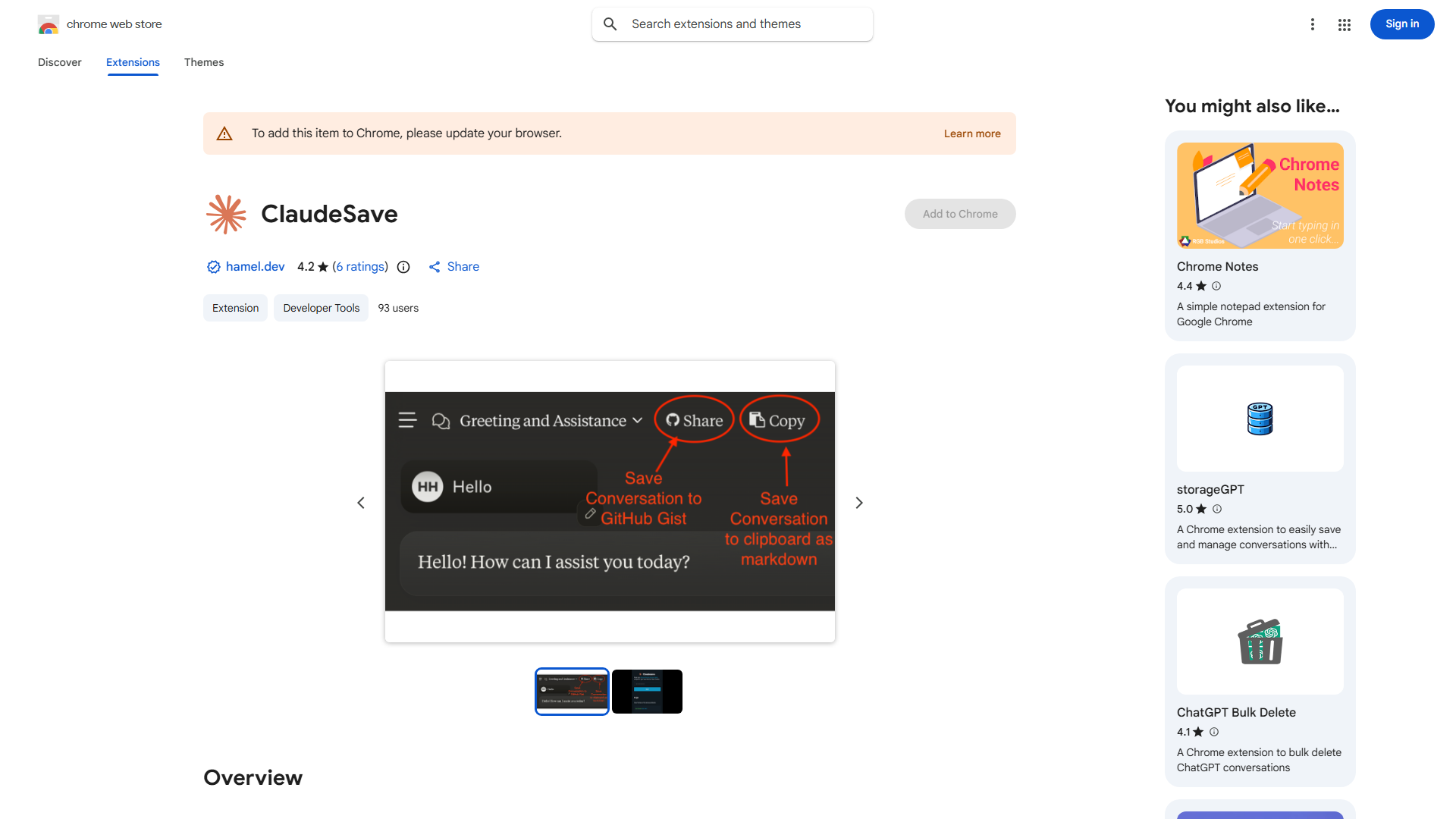This screenshot has height=819, width=1456.
Task: Switch to the Discover tab
Action: [x=59, y=62]
